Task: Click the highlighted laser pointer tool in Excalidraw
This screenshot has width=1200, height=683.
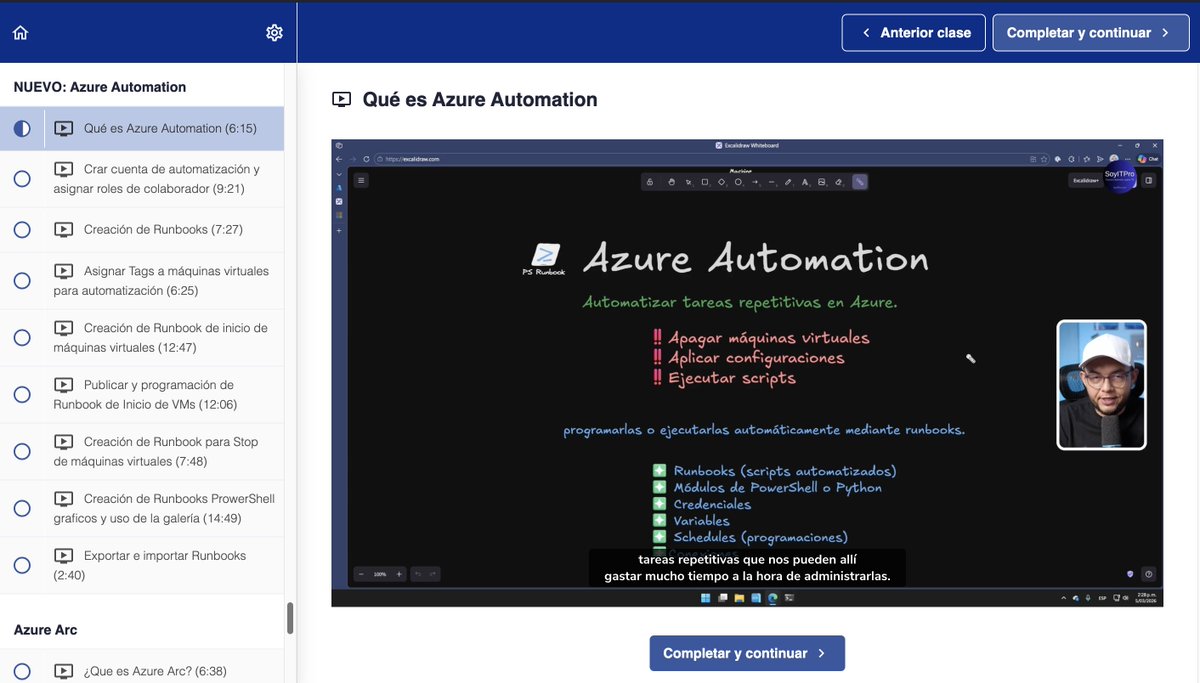Action: (860, 182)
